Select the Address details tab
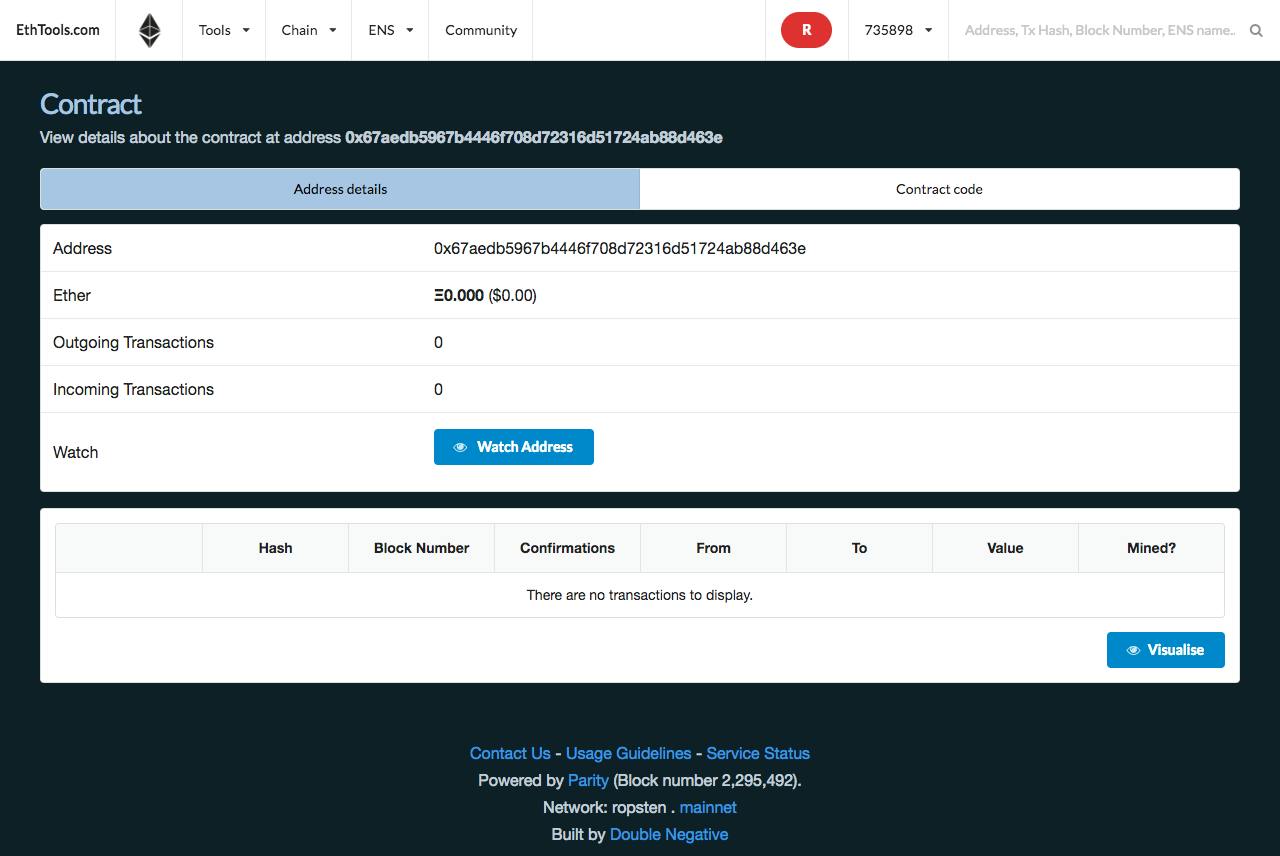1280x856 pixels. click(340, 189)
